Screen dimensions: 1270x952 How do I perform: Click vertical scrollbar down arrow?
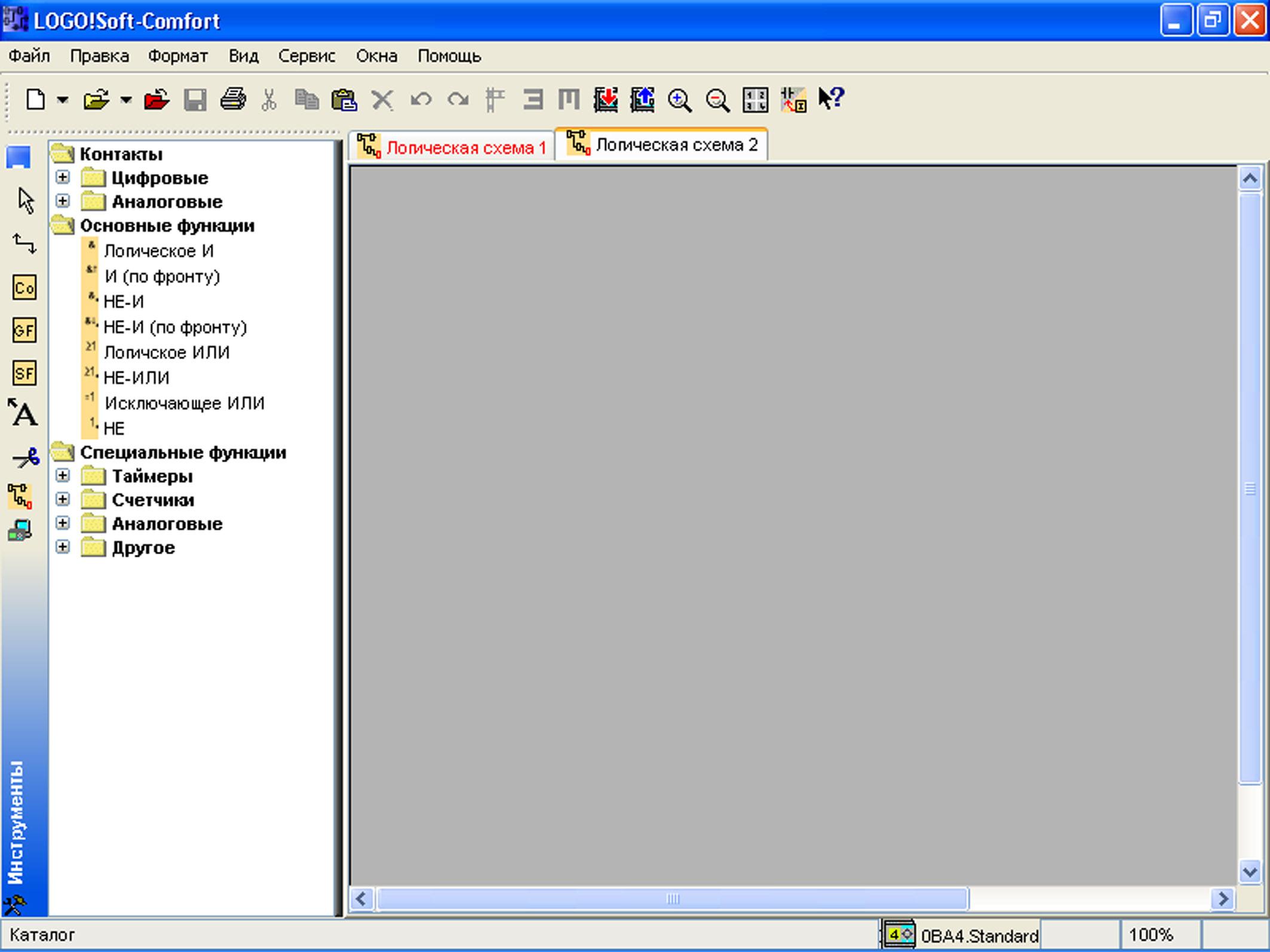1250,871
